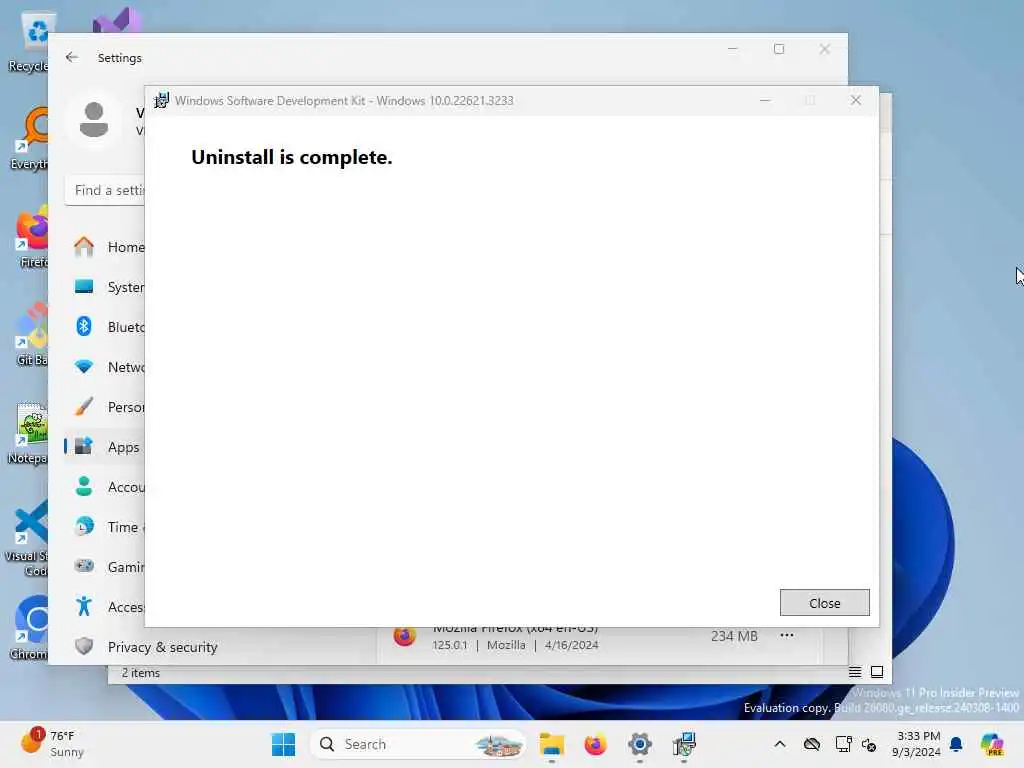Go back in Settings window
Image resolution: width=1024 pixels, height=768 pixels.
point(72,57)
